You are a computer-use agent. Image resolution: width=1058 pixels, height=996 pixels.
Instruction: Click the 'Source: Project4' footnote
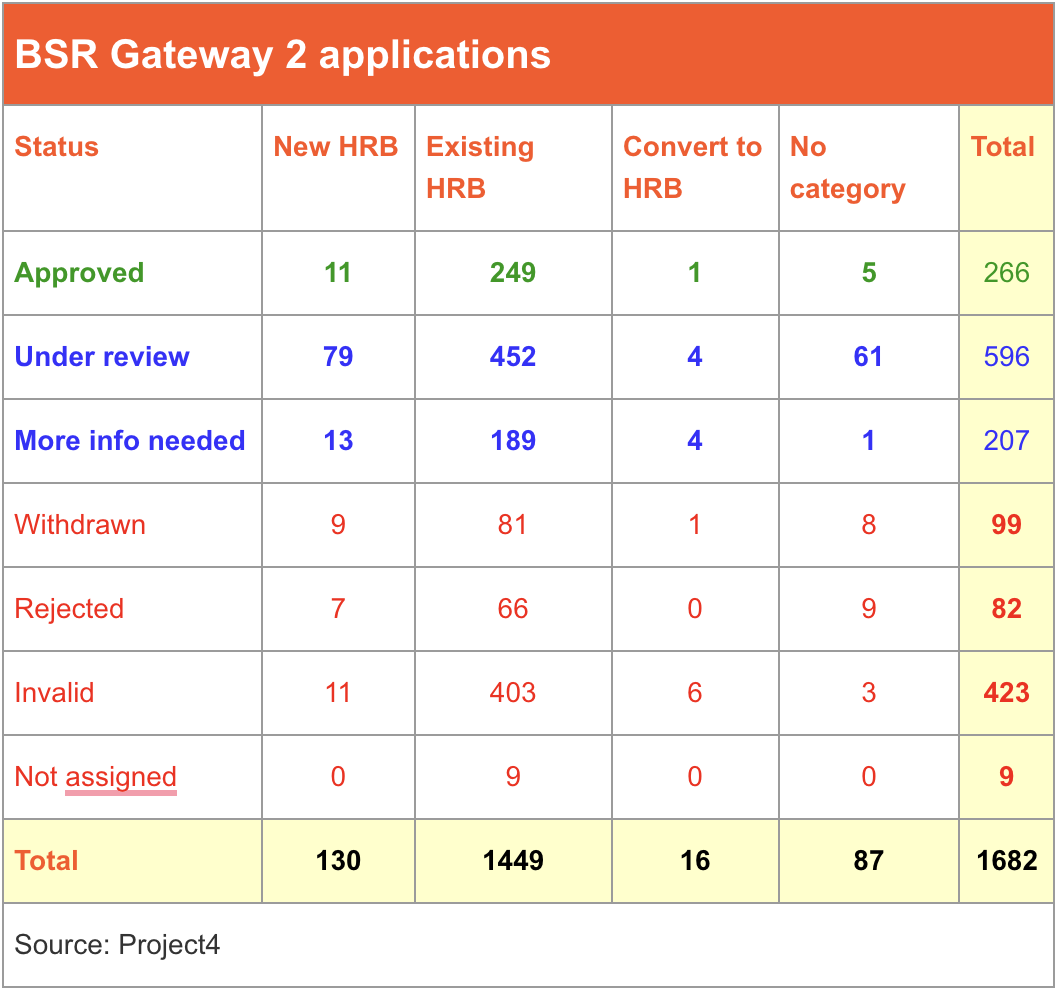(x=117, y=945)
